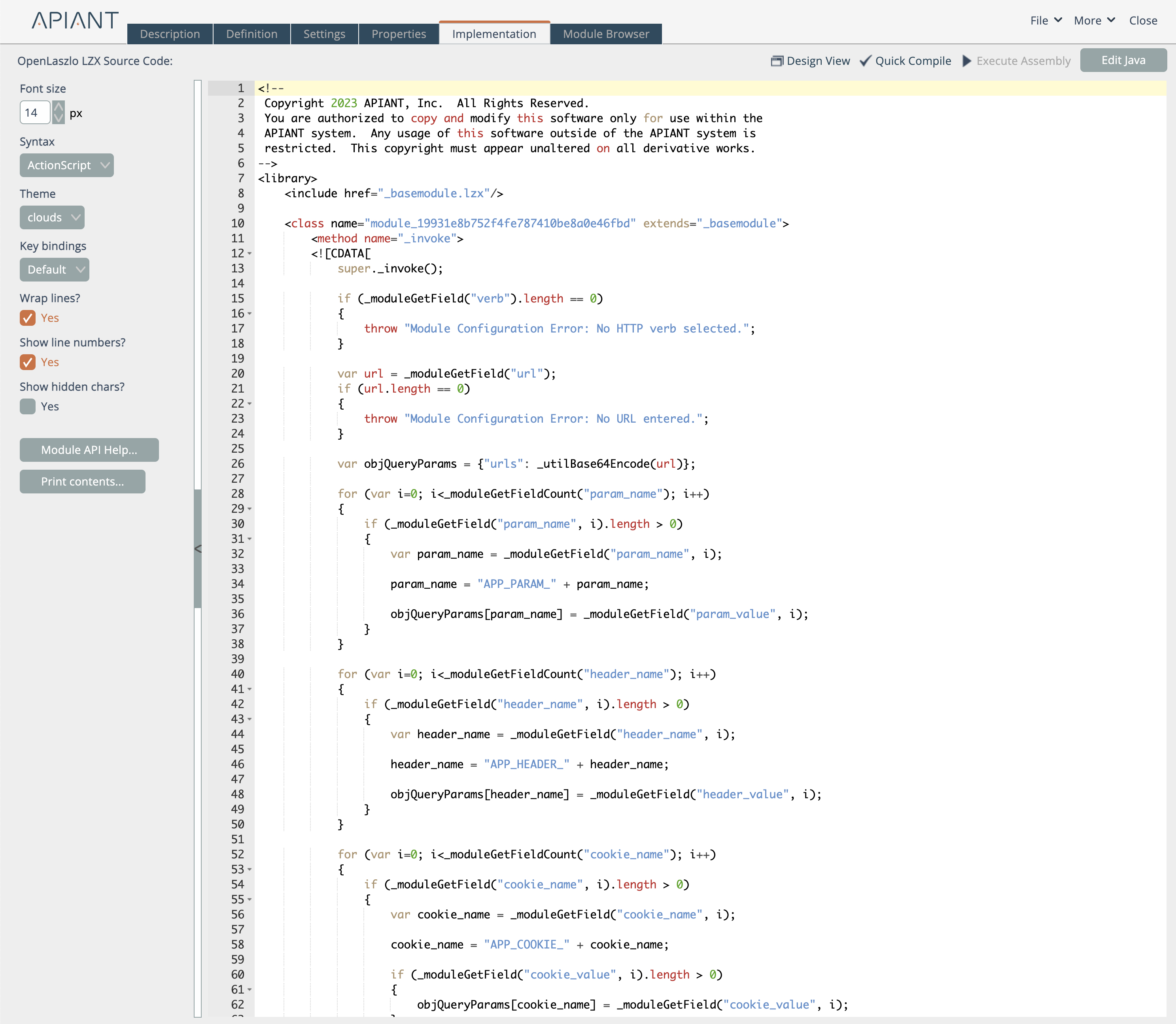This screenshot has height=1024, width=1176.
Task: Collapse left settings panel with the splitter arrow
Action: tap(198, 549)
